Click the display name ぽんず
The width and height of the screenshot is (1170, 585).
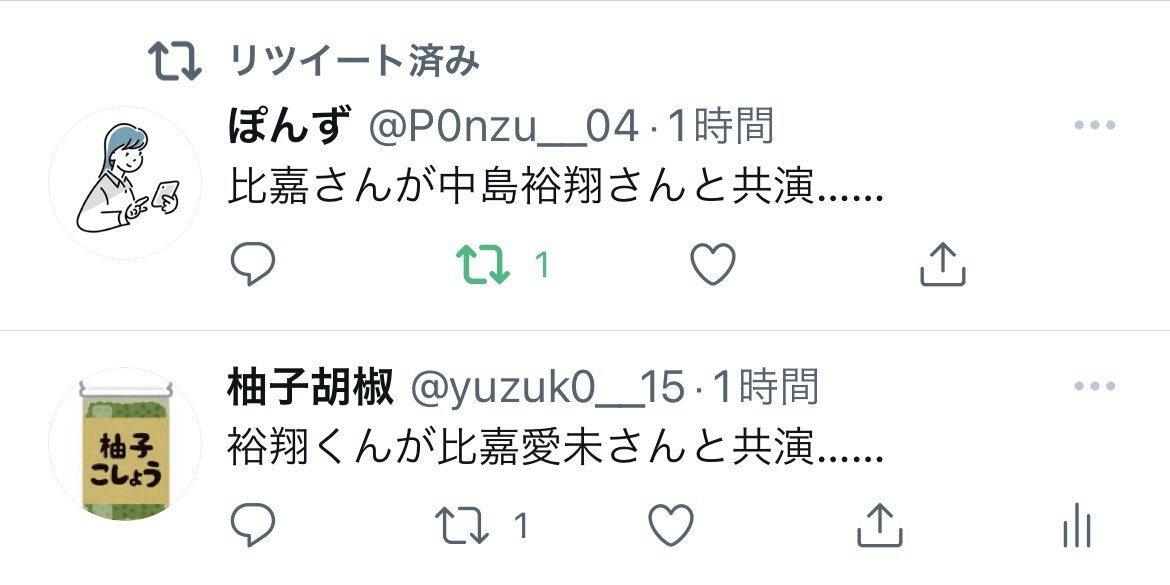[x=289, y=127]
